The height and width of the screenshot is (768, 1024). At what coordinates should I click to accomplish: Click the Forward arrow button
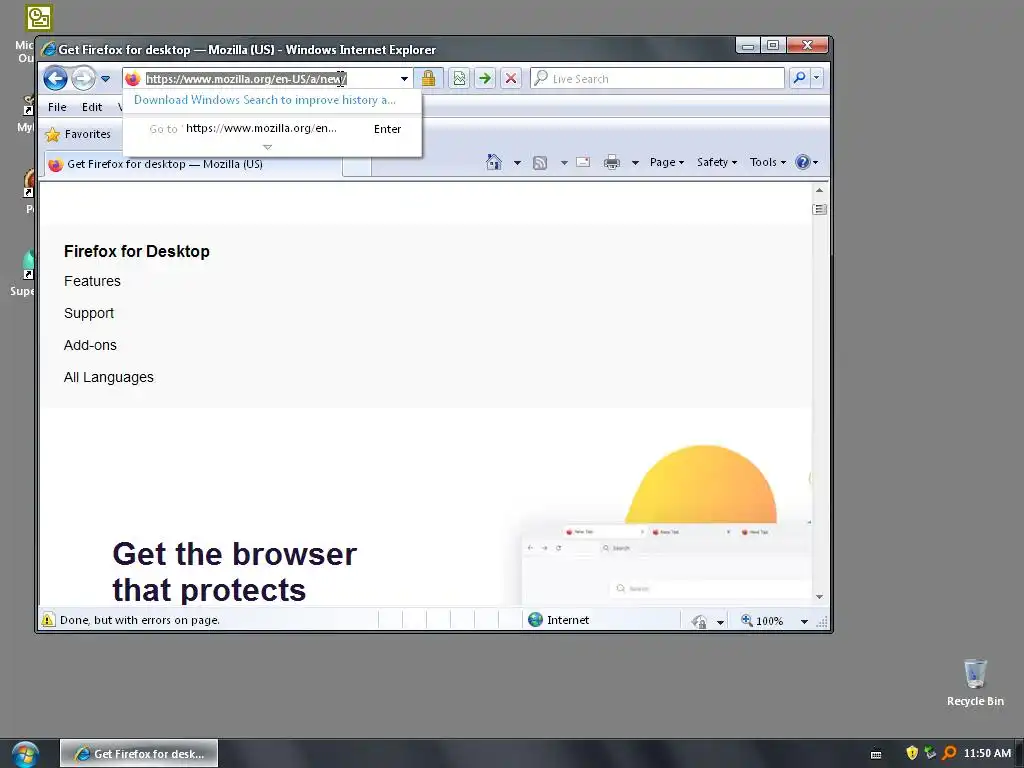coord(84,79)
